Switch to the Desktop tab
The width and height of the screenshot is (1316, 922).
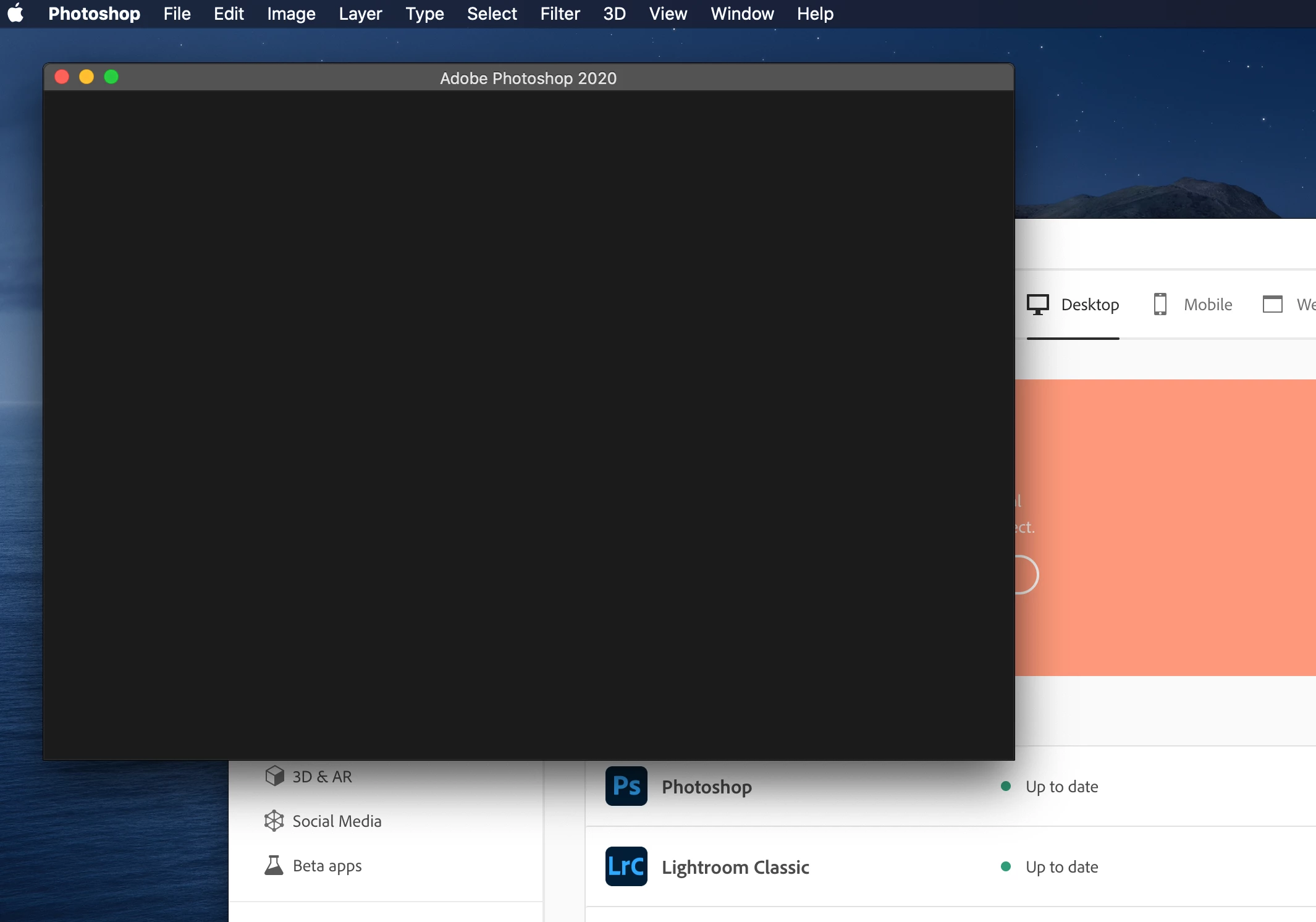click(1090, 305)
